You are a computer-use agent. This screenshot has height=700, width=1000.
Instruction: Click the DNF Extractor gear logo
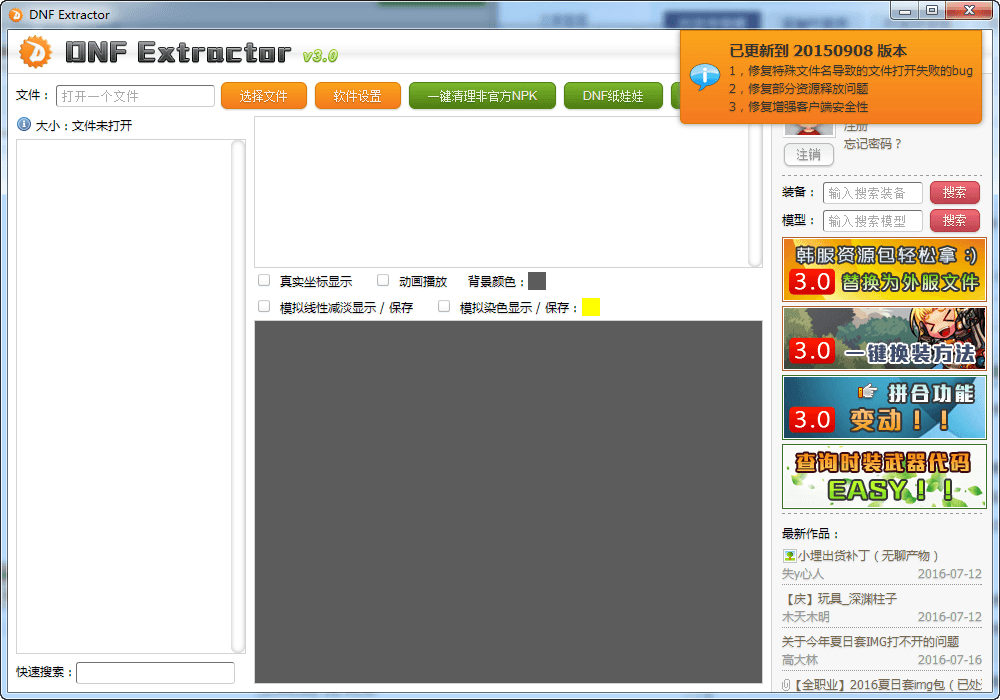pos(35,52)
